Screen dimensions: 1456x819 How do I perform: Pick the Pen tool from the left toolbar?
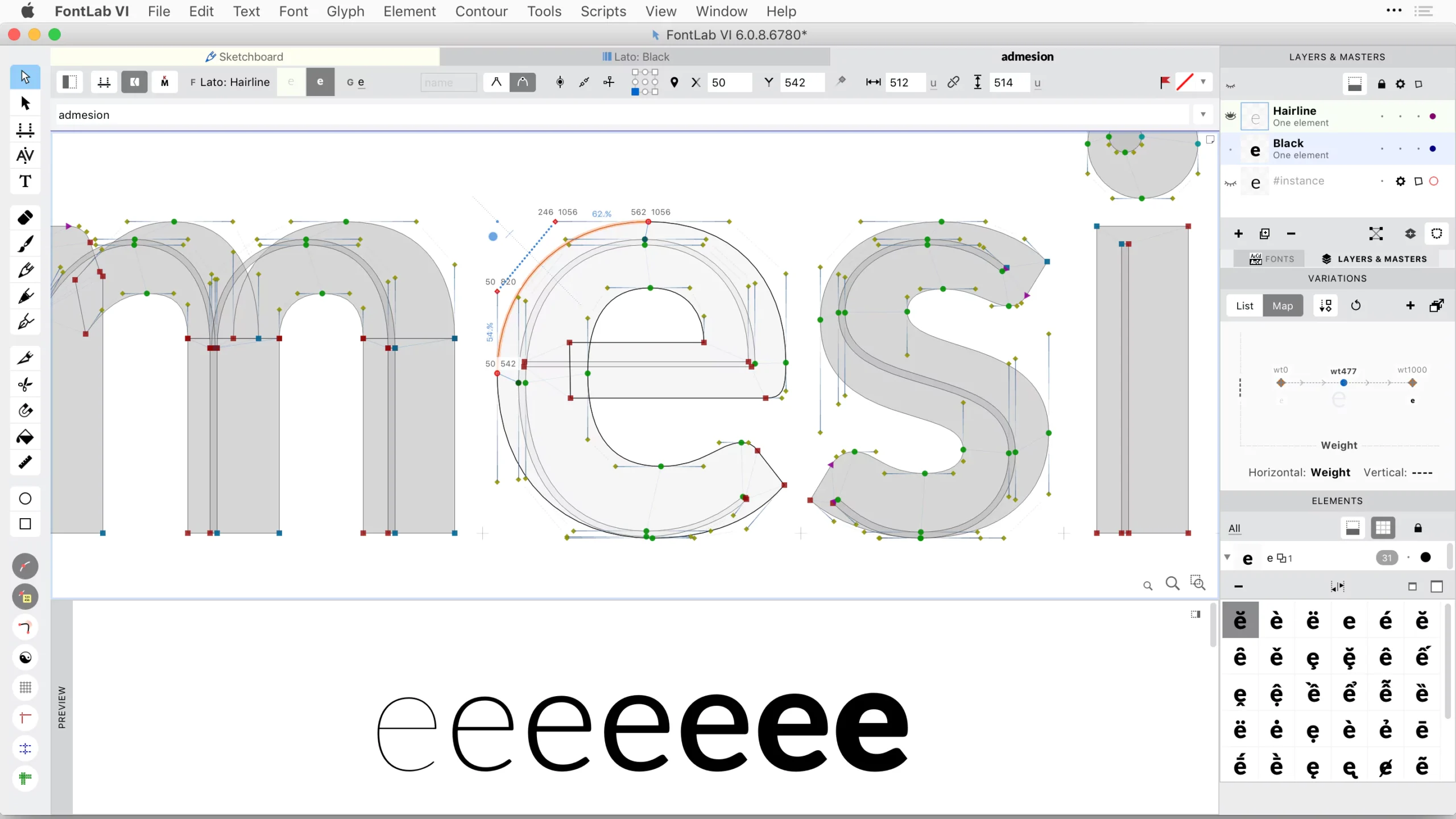pyautogui.click(x=25, y=322)
